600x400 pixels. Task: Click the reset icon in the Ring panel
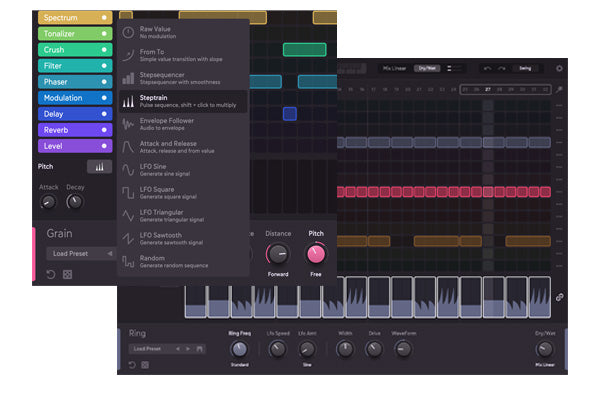[132, 365]
